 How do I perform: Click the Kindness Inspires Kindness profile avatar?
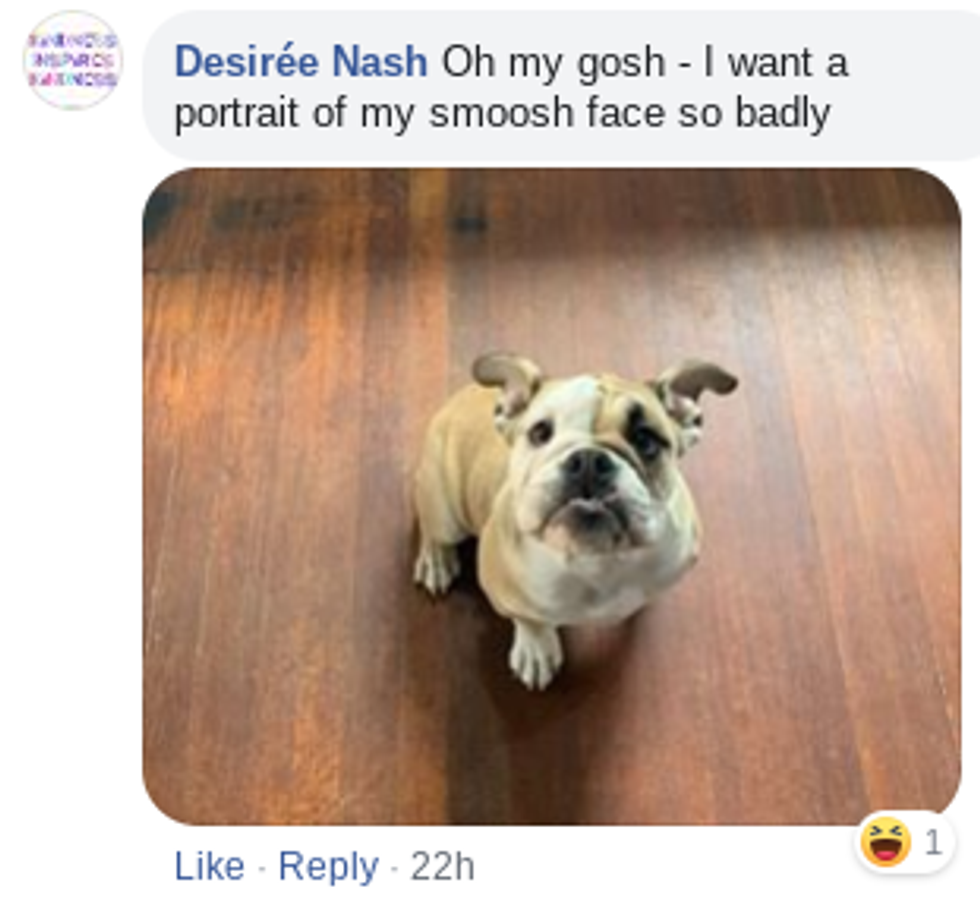72,59
